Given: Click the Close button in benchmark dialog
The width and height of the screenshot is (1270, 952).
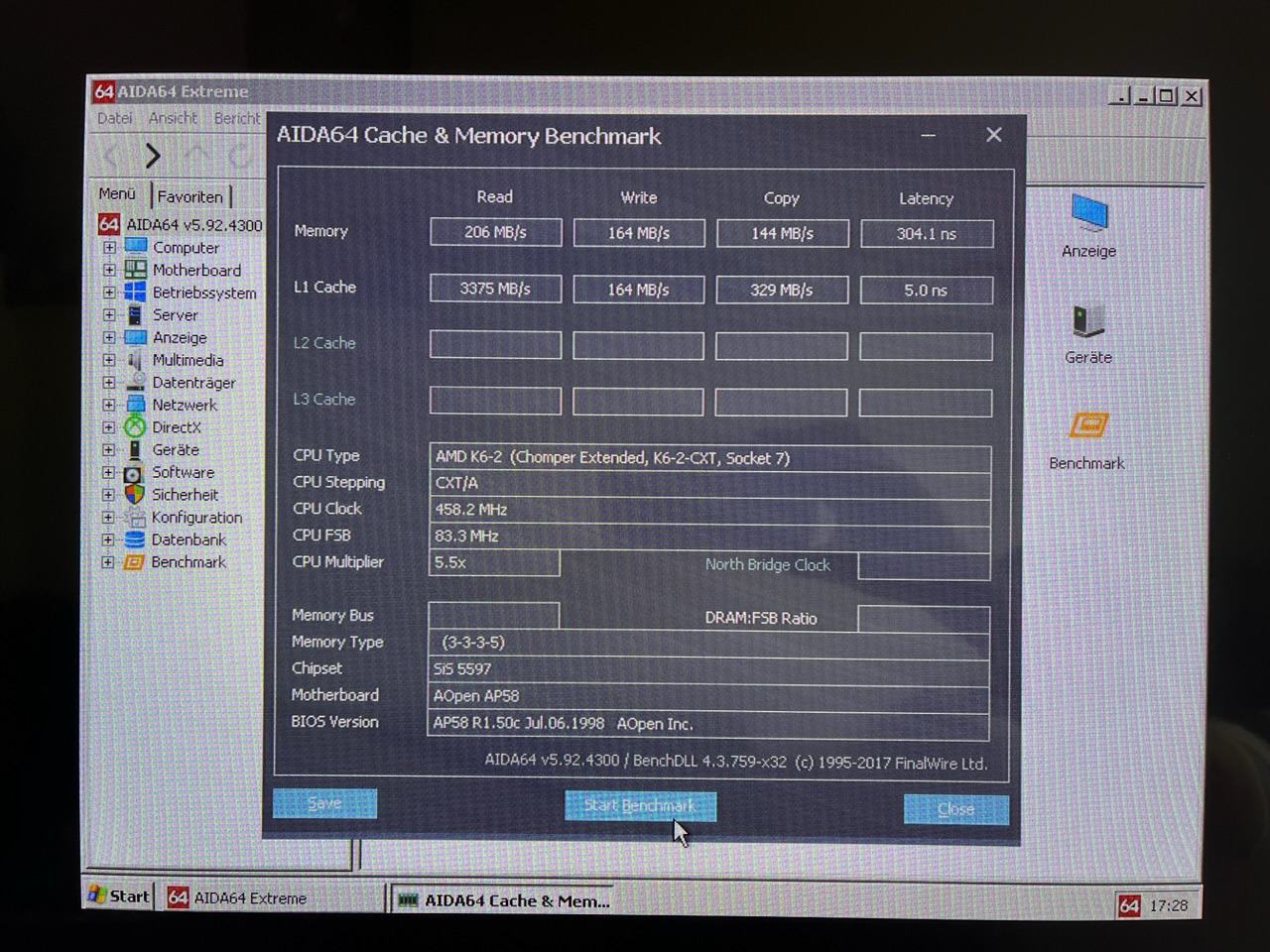Looking at the screenshot, I should pos(956,809).
